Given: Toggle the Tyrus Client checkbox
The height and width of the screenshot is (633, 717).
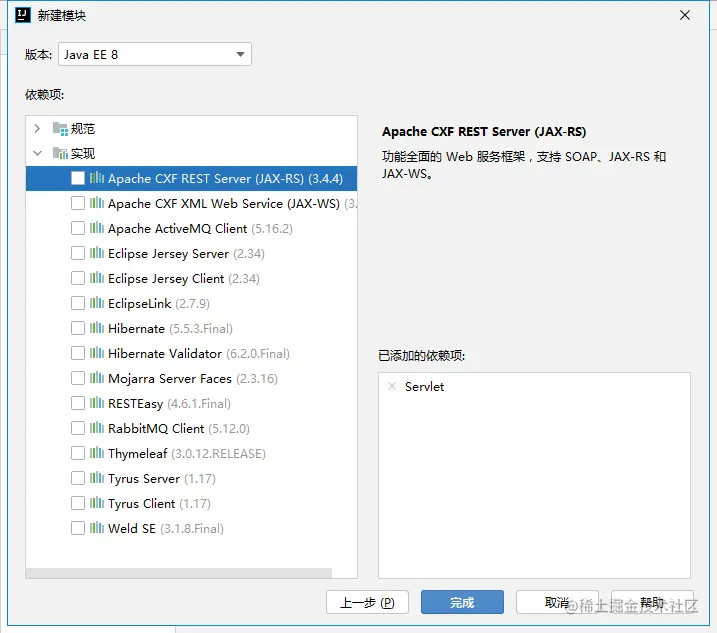Looking at the screenshot, I should 78,503.
